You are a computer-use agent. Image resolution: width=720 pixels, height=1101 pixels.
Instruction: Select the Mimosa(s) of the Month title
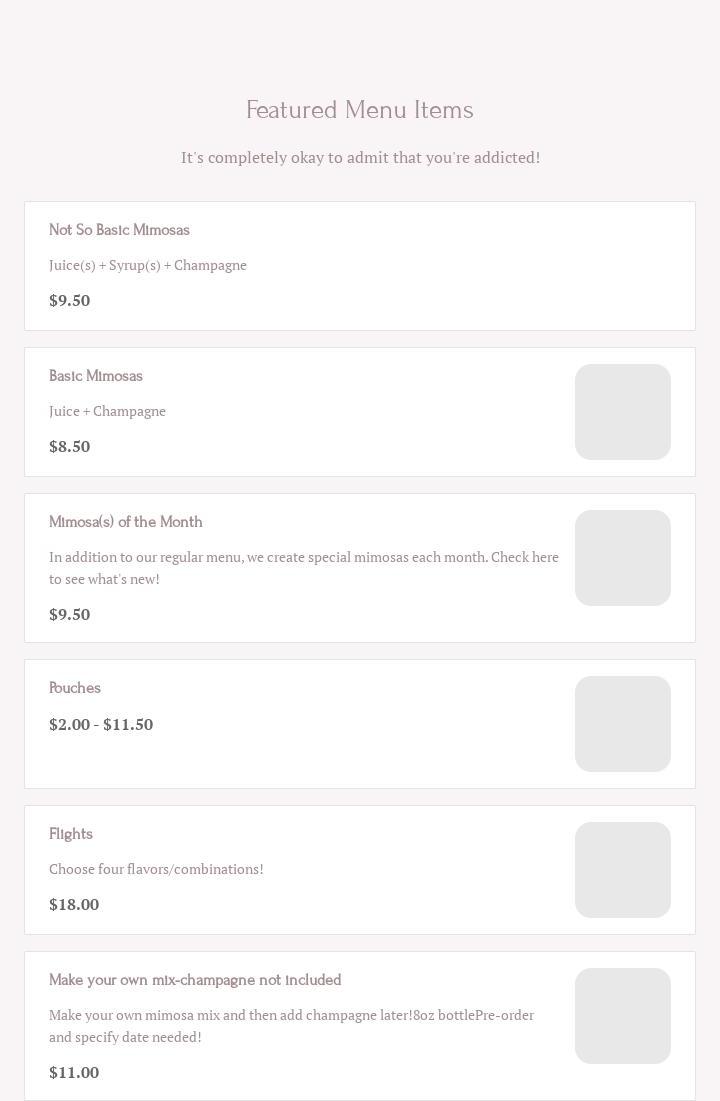click(x=126, y=522)
